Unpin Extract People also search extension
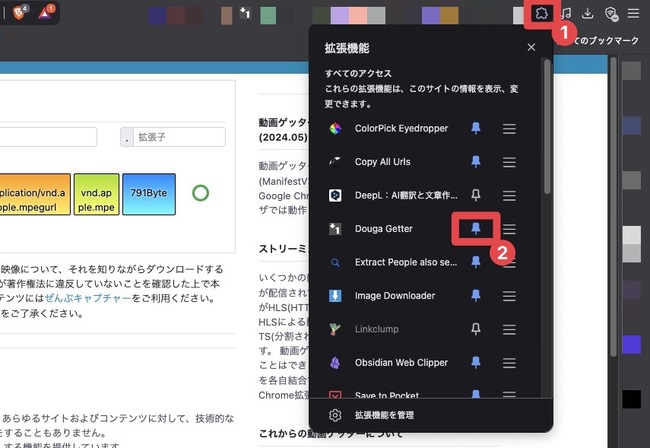Image resolution: width=650 pixels, height=448 pixels. click(476, 262)
